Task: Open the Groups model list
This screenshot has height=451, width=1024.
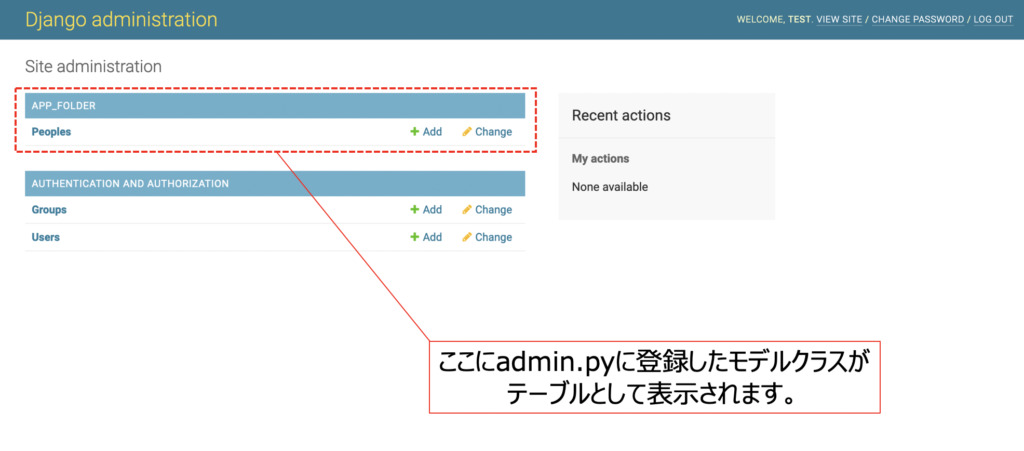Action: click(49, 210)
